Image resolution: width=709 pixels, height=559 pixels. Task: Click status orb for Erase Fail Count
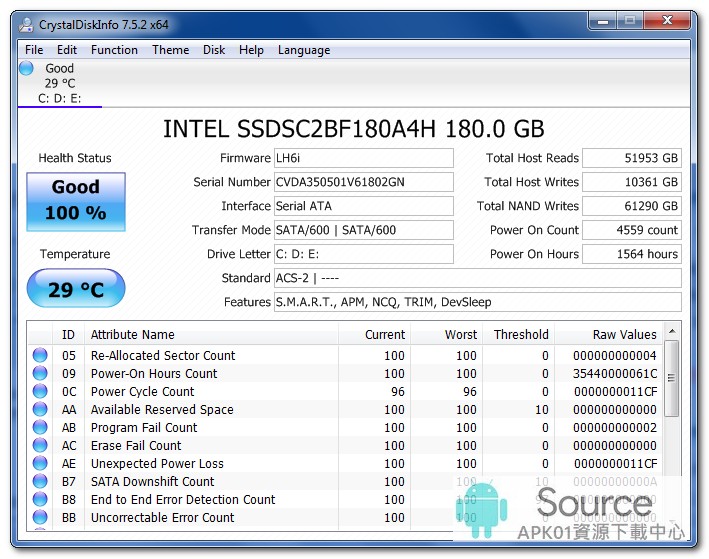[40, 445]
